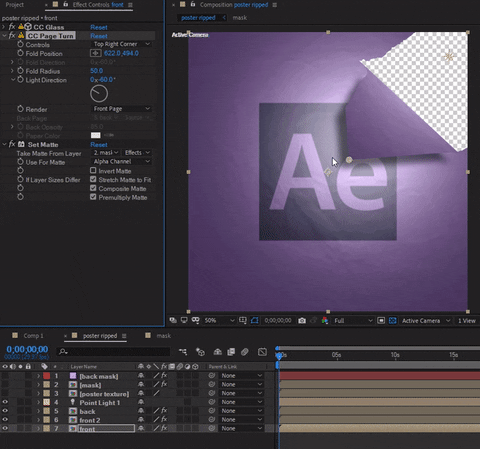Click the shy switch for the mask layer

[141, 384]
